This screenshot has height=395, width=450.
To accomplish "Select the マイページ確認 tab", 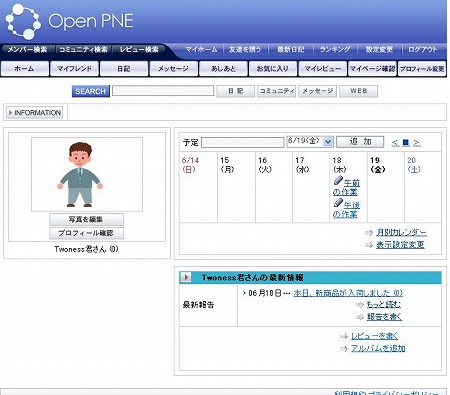I will [x=372, y=69].
